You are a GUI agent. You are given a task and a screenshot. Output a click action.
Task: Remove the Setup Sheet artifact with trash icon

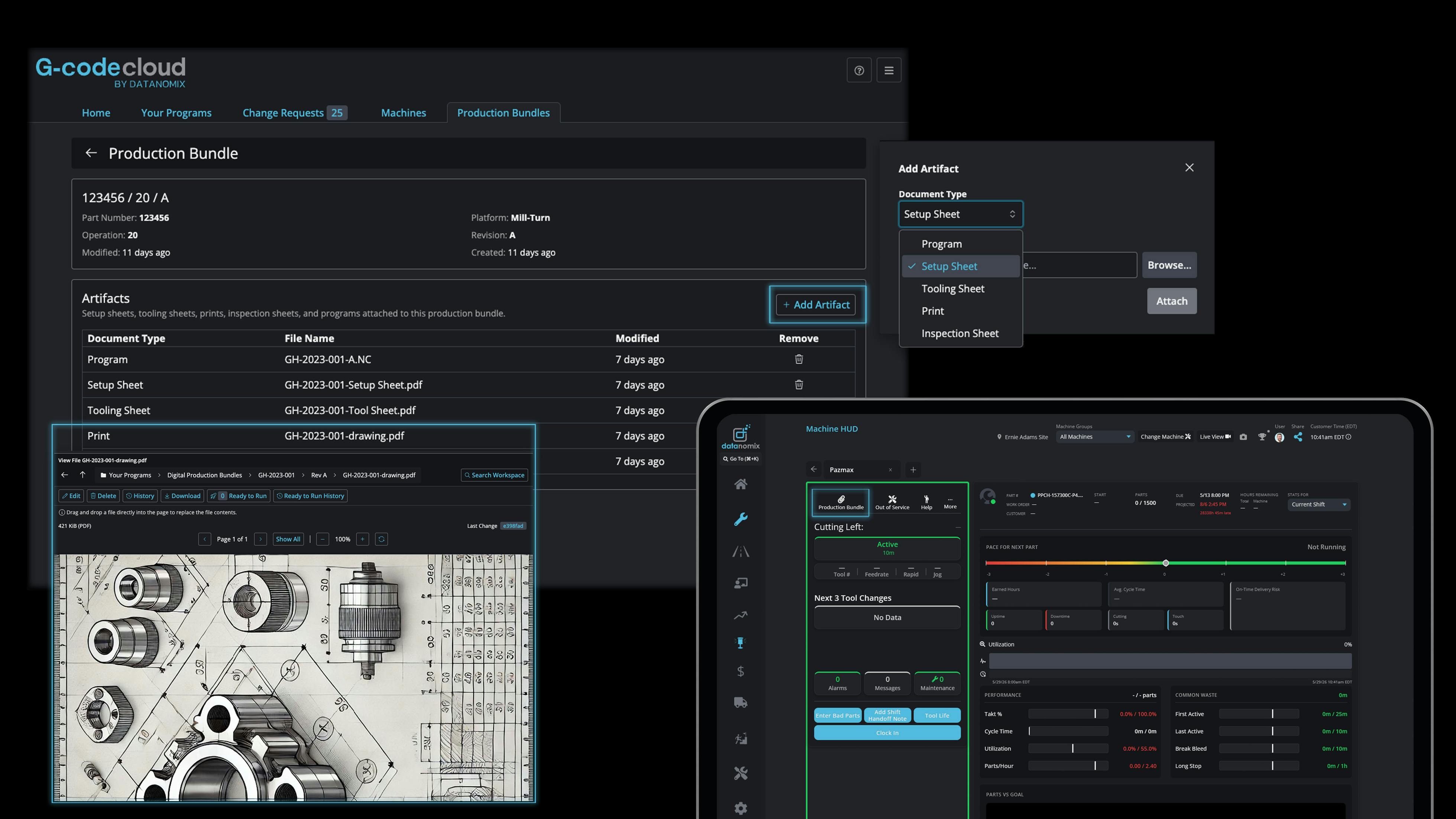tap(799, 385)
